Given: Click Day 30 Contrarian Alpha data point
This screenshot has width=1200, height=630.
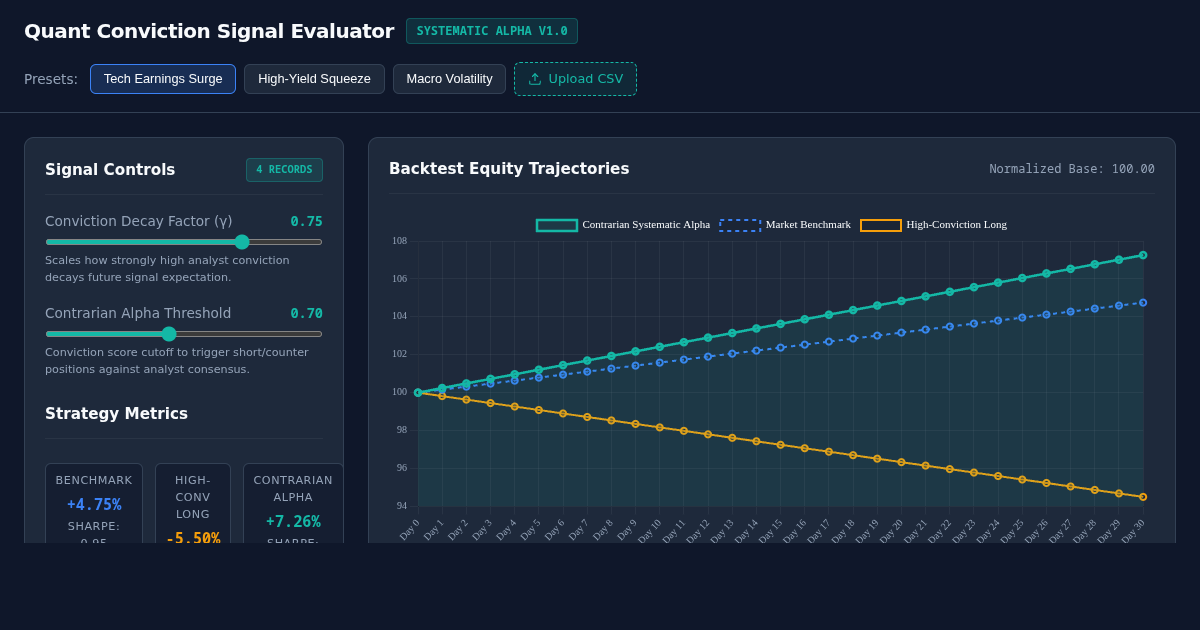Looking at the screenshot, I should pyautogui.click(x=1143, y=255).
